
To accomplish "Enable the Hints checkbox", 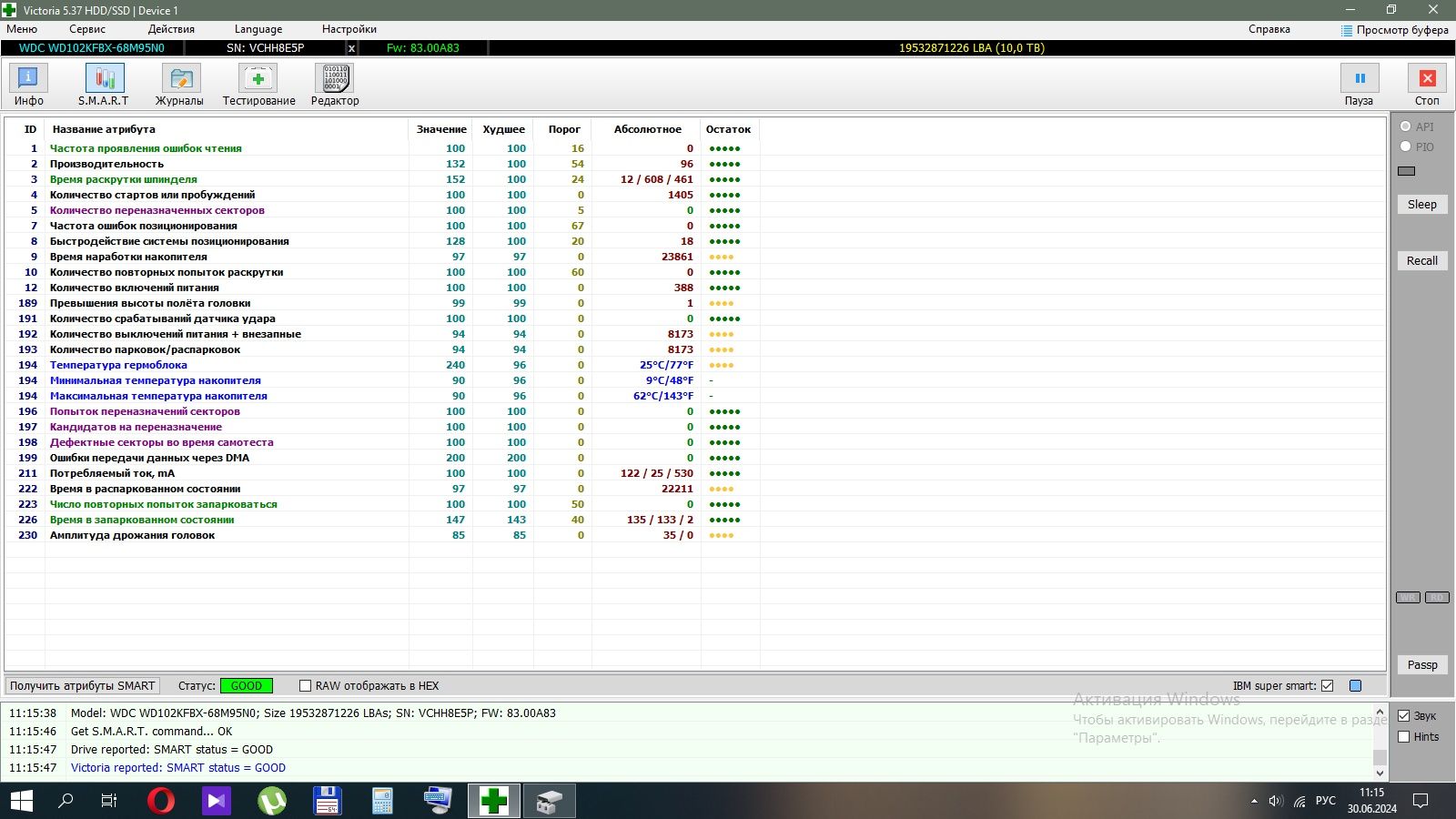I will point(1404,737).
